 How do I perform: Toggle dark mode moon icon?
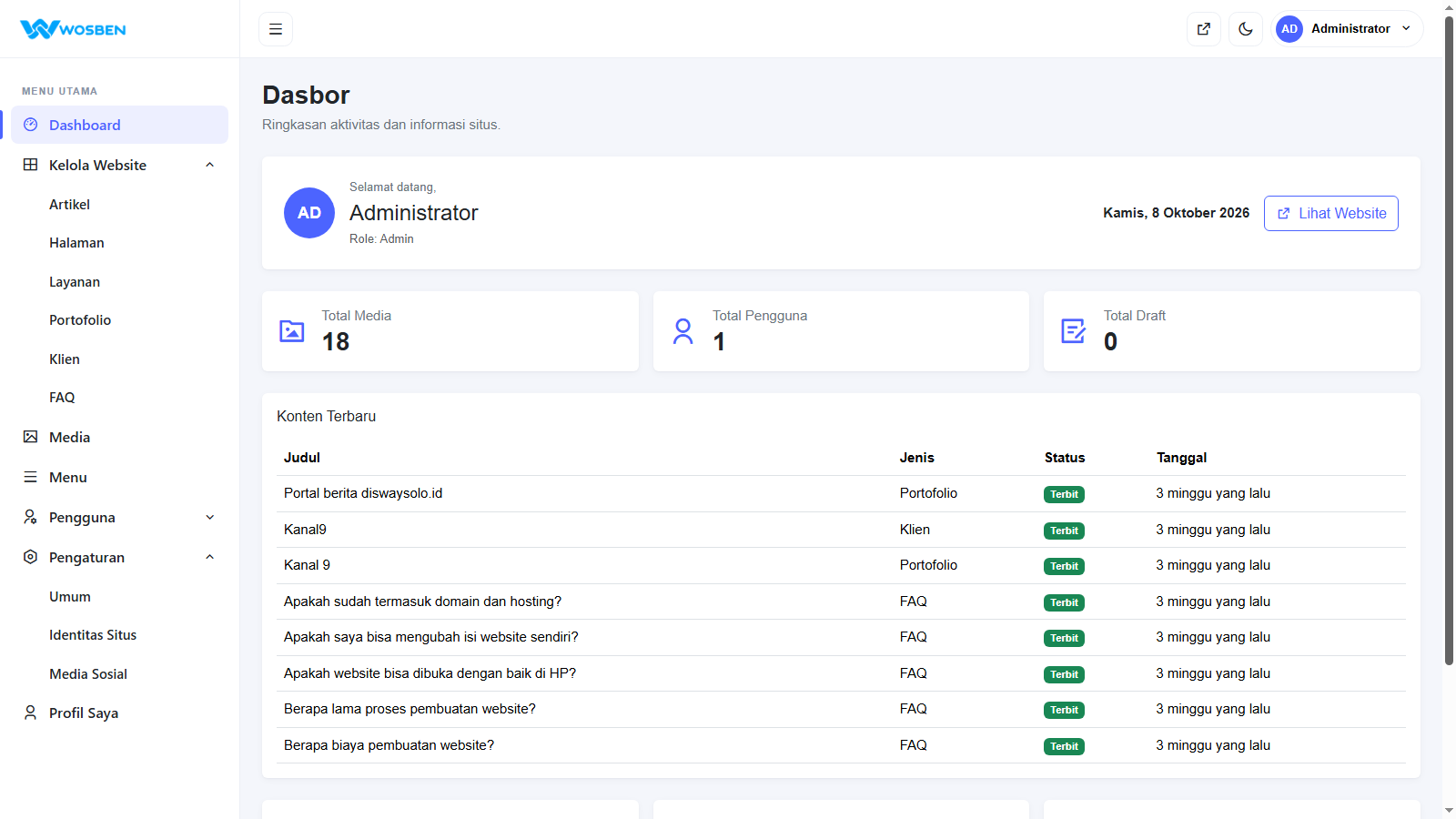1246,29
